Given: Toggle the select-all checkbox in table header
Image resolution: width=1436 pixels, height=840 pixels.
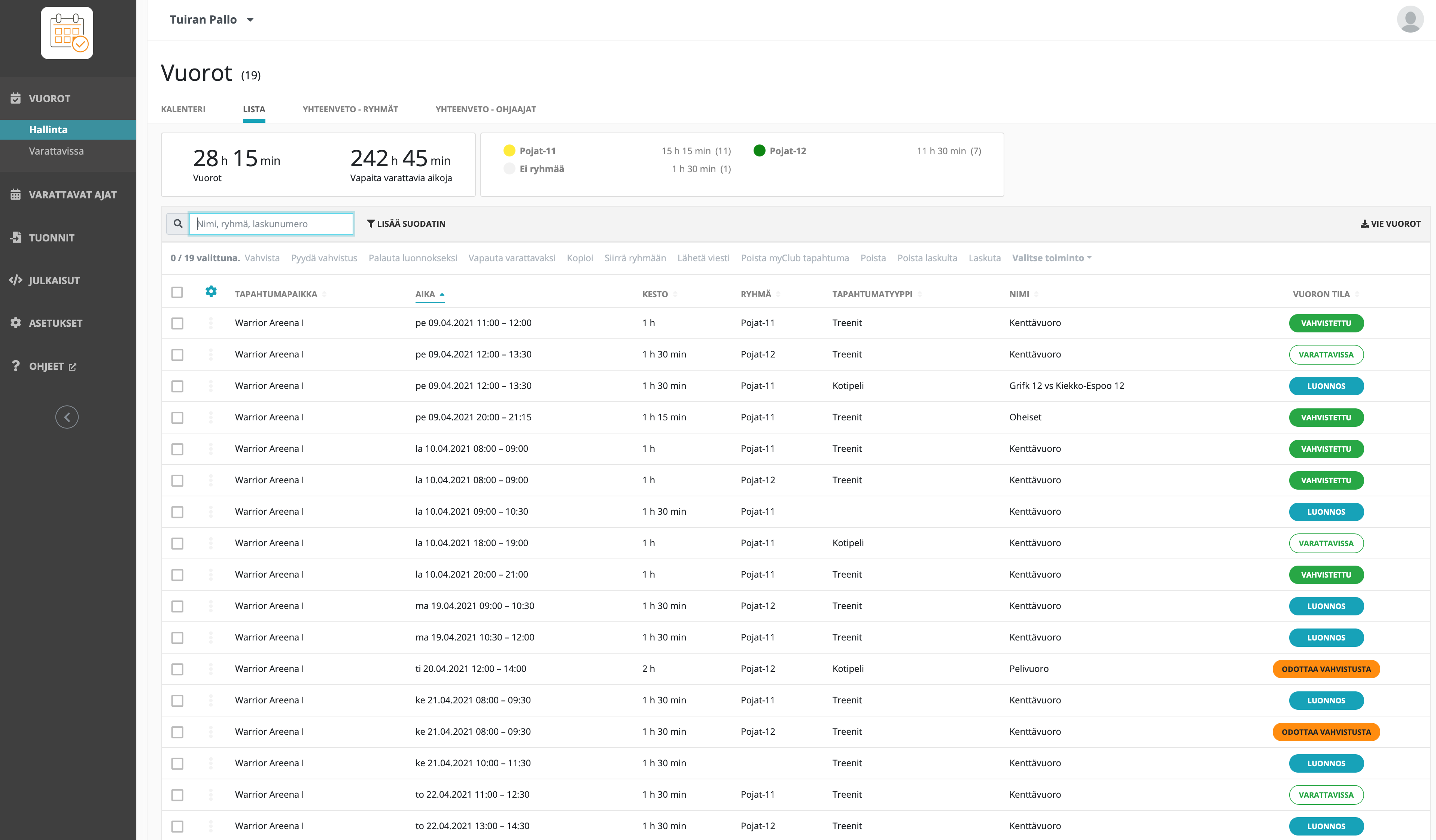Looking at the screenshot, I should pyautogui.click(x=177, y=292).
